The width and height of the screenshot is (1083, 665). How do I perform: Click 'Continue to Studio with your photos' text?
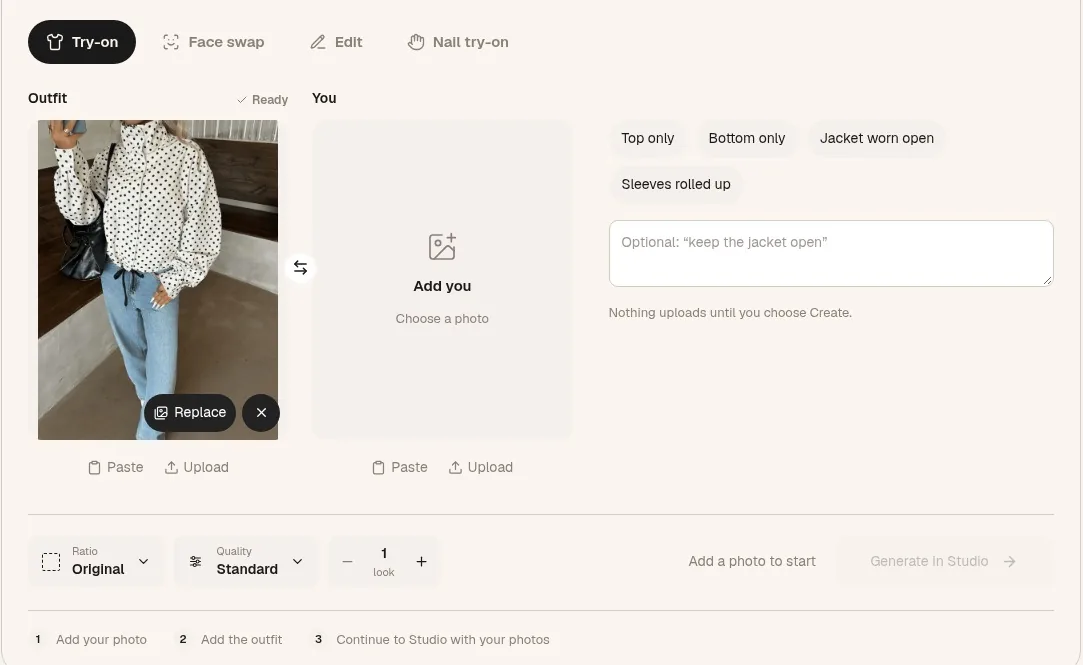(443, 640)
